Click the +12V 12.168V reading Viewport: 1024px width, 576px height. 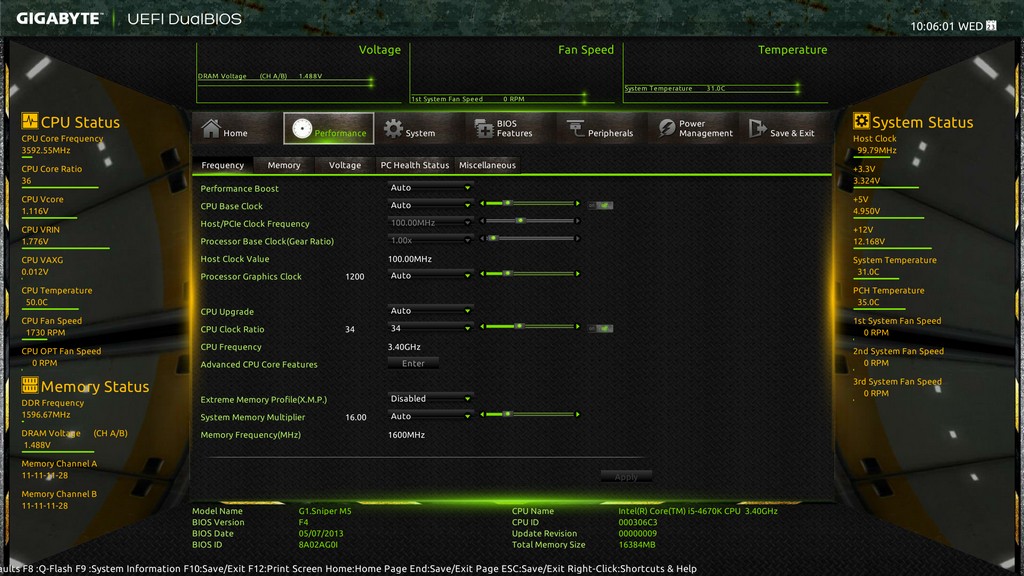click(x=869, y=242)
